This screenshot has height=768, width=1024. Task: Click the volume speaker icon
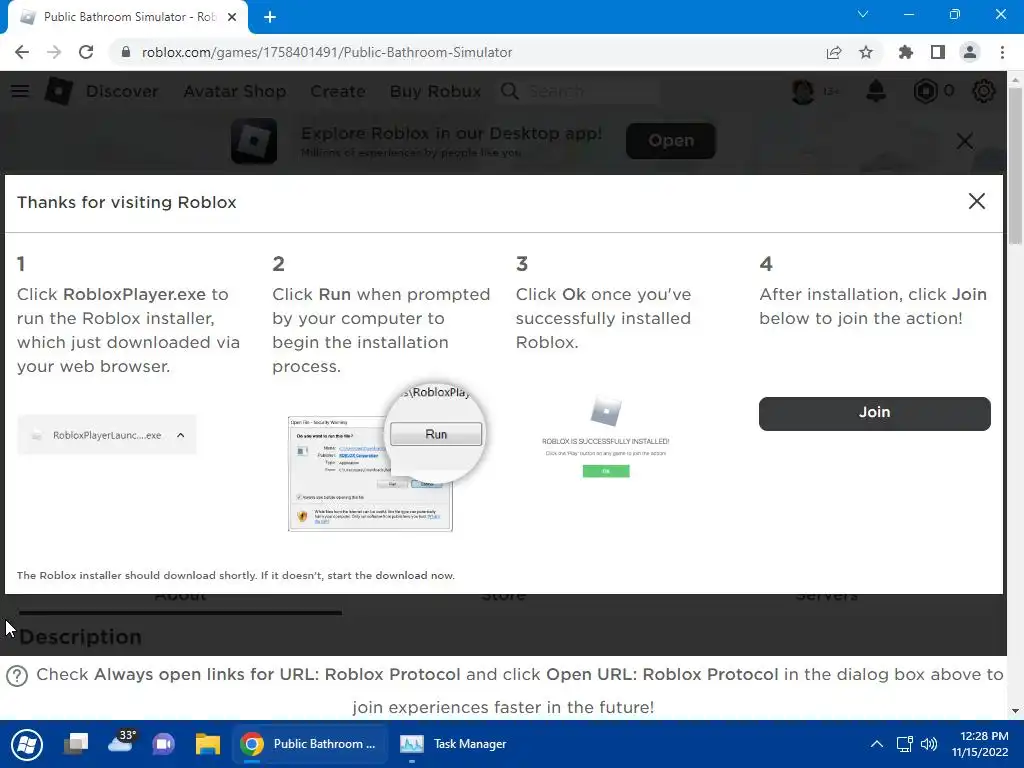click(929, 744)
